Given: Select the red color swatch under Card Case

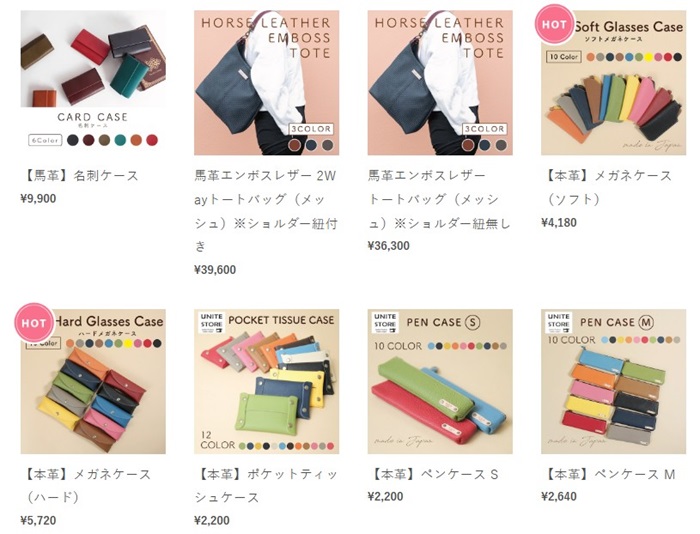Looking at the screenshot, I should (x=152, y=140).
